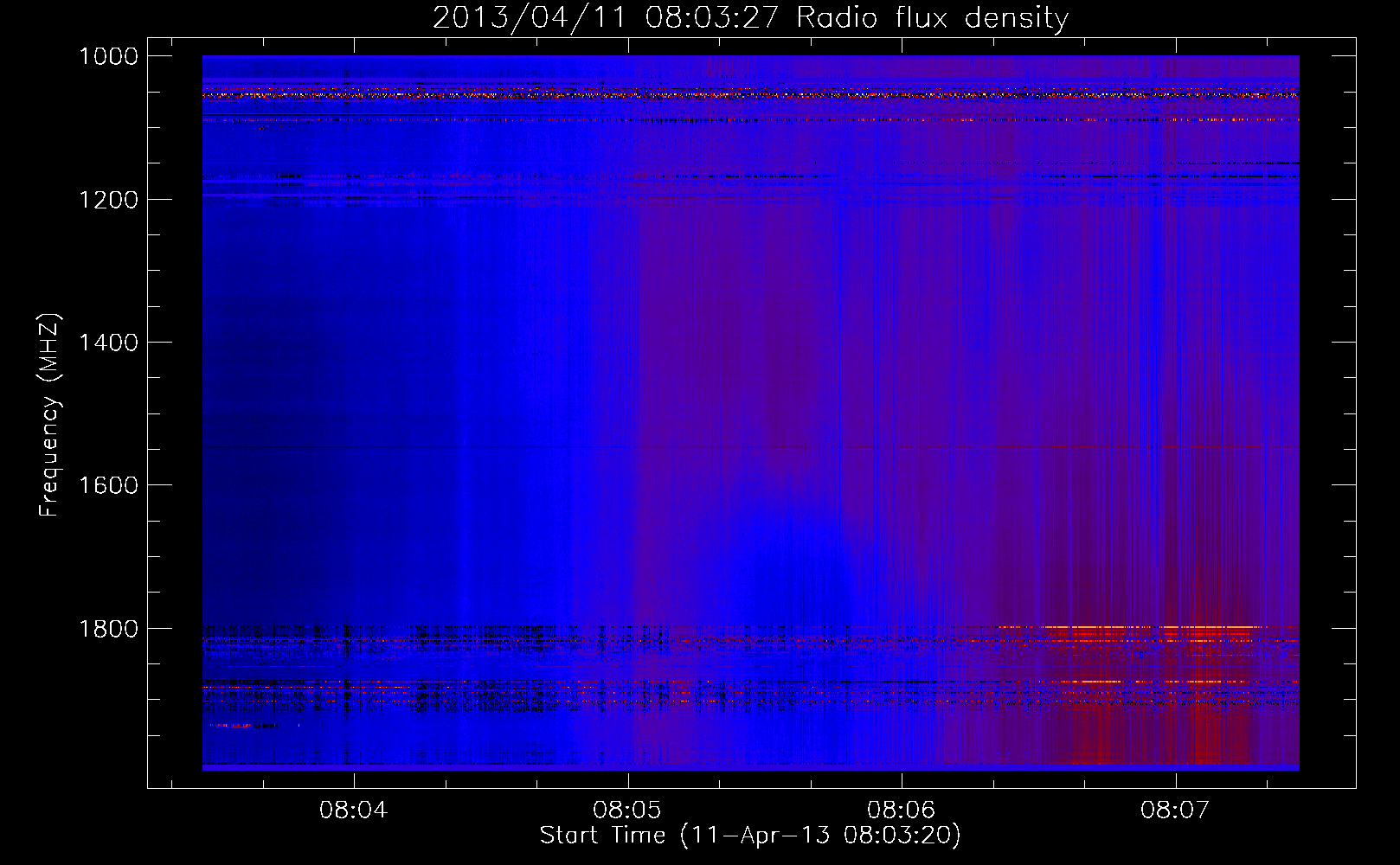The height and width of the screenshot is (865, 1400).
Task: Select the 1200 frequency tick label
Action: point(108,200)
